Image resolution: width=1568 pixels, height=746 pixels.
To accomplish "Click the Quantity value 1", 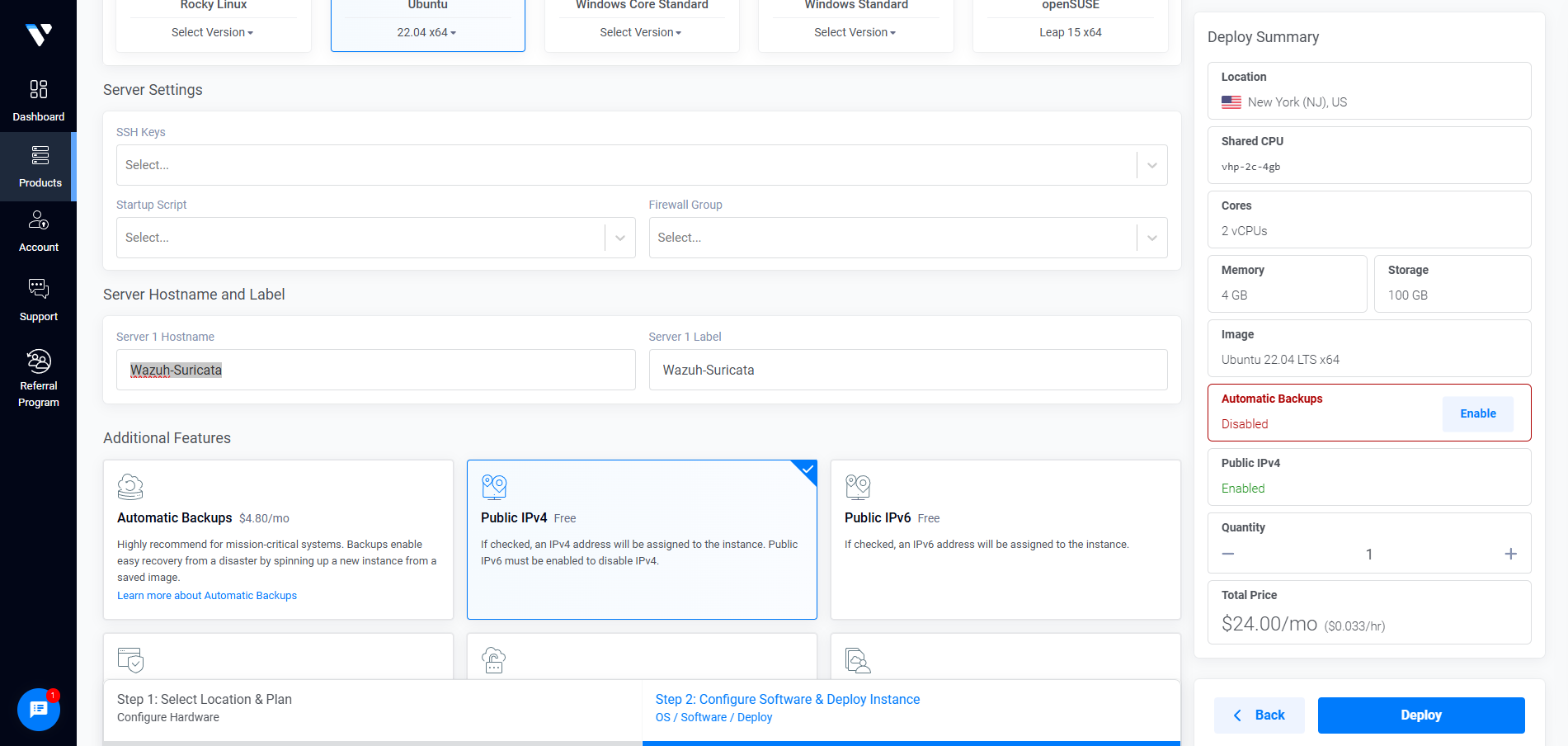I will click(x=1369, y=555).
